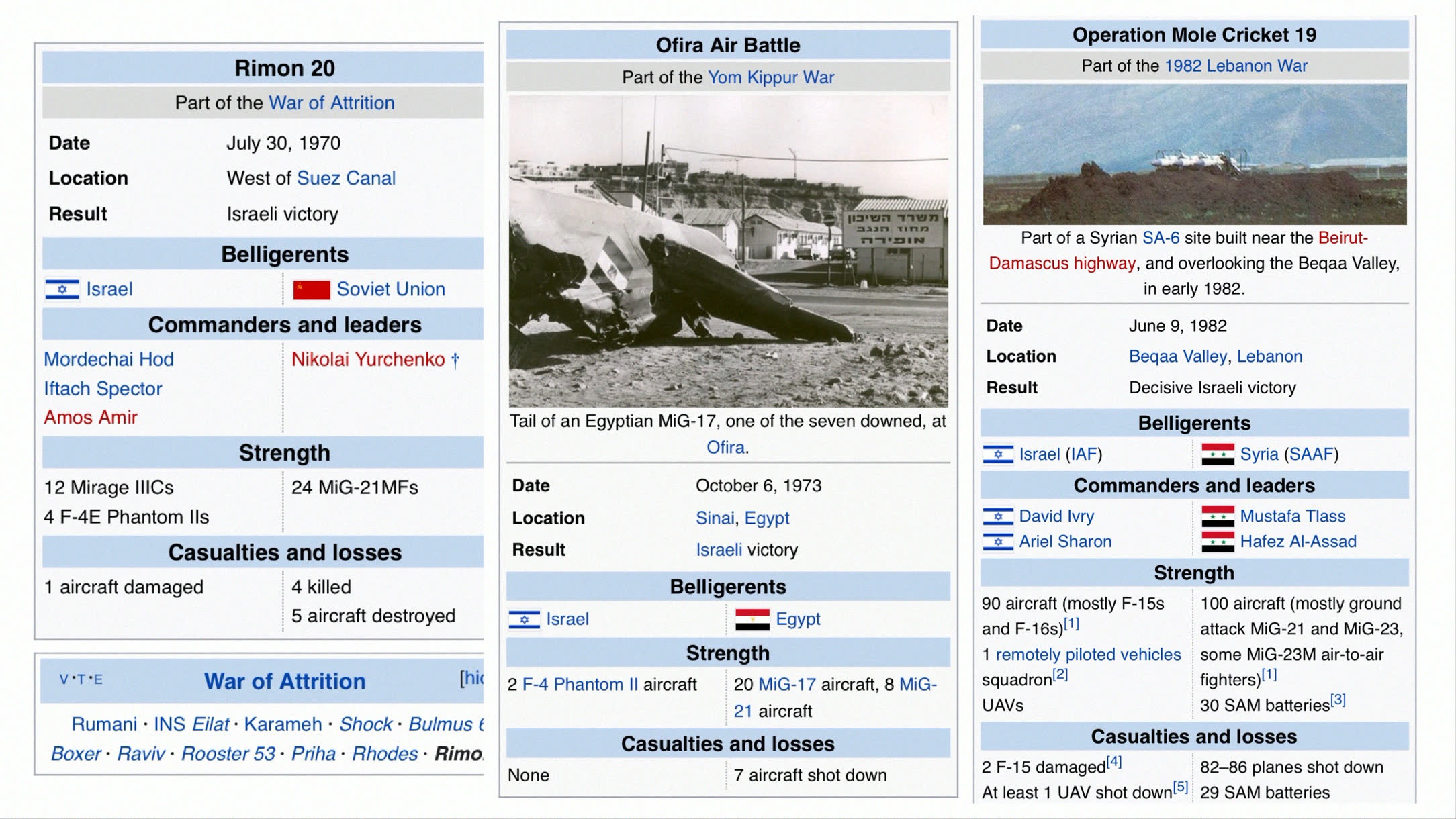Open the Nikolai Yurchenko red link

pyautogui.click(x=368, y=359)
